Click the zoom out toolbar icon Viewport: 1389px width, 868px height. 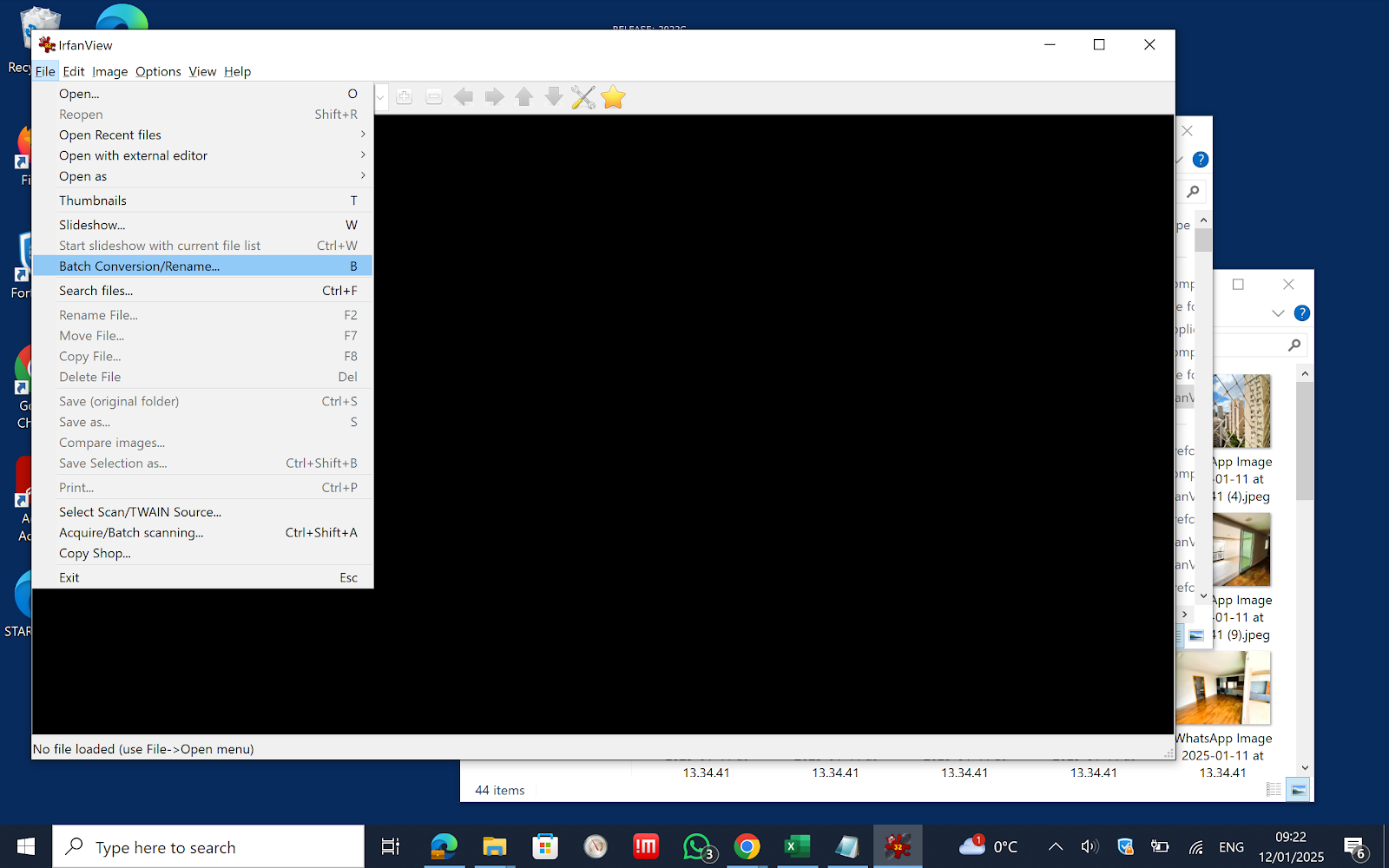[434, 97]
